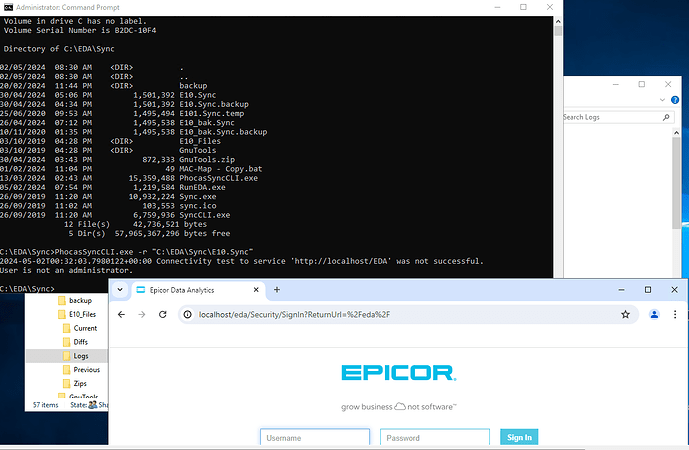This screenshot has width=689, height=450.
Task: View site information icon in address bar
Action: coord(188,315)
